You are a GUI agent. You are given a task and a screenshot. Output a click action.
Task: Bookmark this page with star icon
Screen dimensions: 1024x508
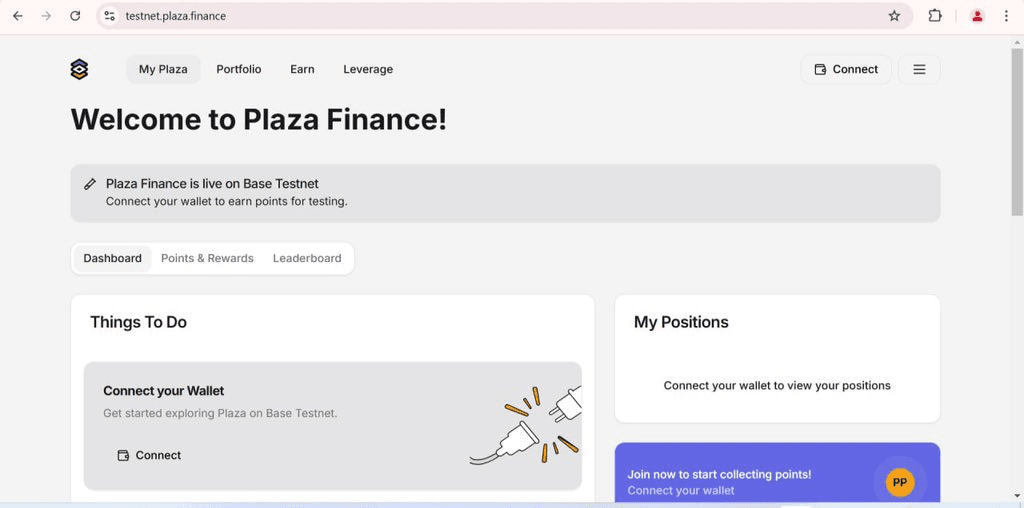click(894, 16)
